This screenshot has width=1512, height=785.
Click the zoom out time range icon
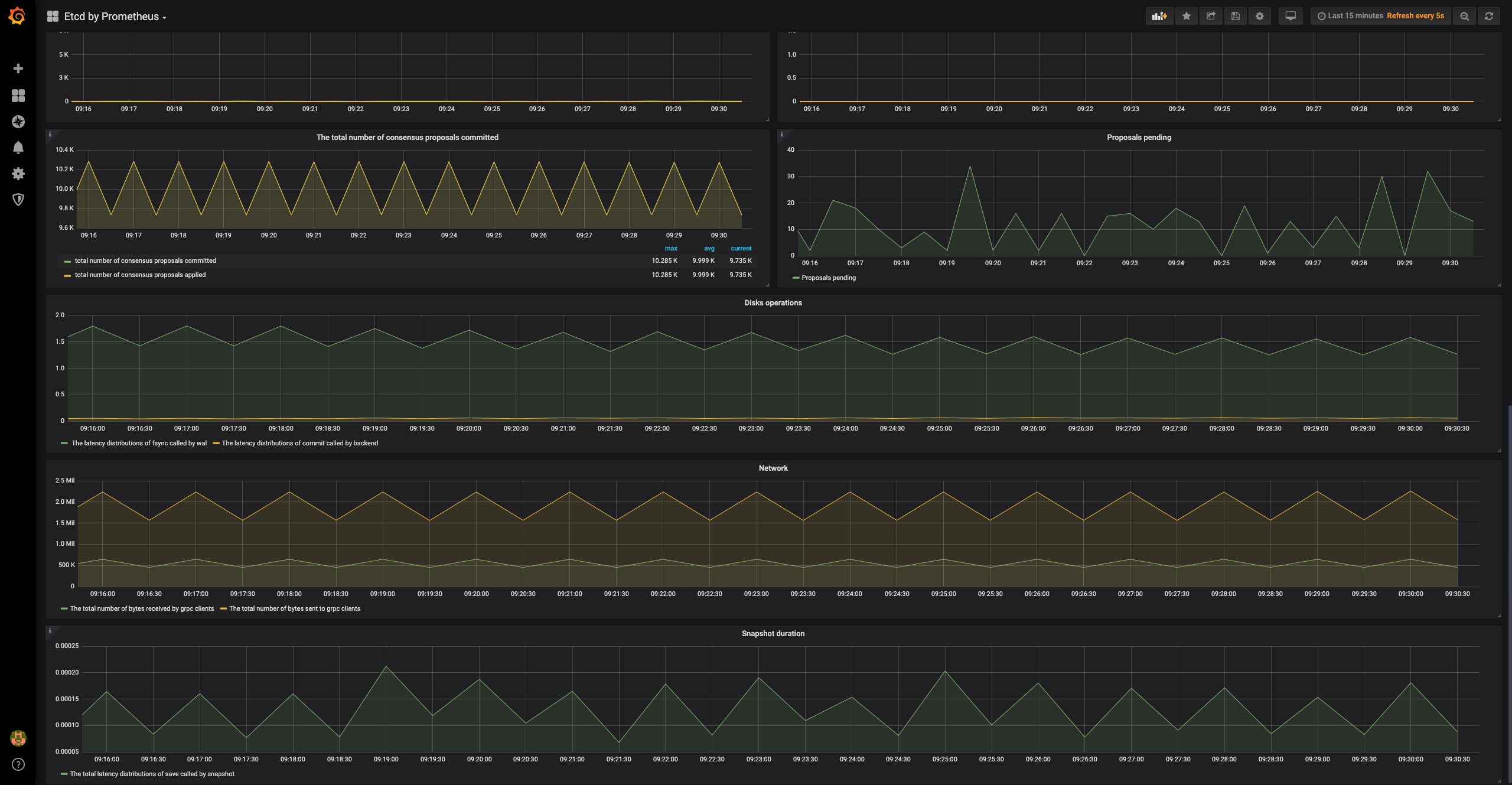[x=1464, y=16]
